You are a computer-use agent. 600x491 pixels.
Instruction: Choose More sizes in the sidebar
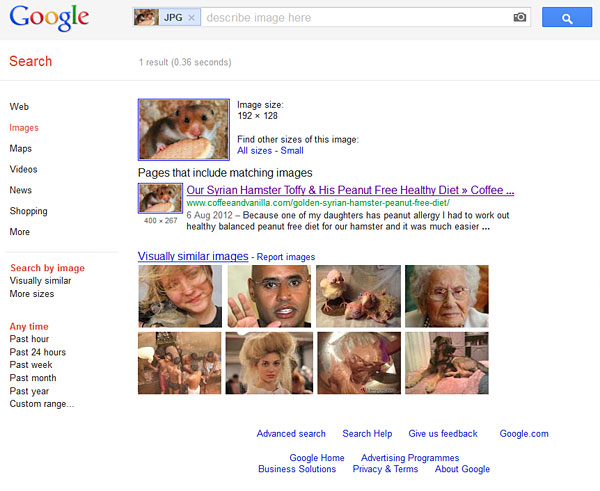tap(32, 294)
